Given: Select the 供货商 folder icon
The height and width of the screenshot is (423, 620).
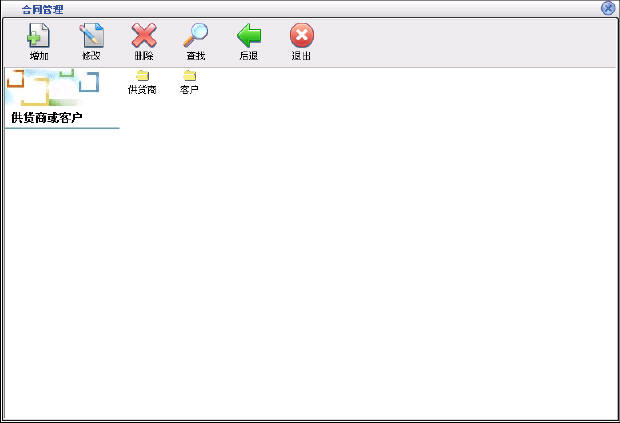Looking at the screenshot, I should (142, 75).
